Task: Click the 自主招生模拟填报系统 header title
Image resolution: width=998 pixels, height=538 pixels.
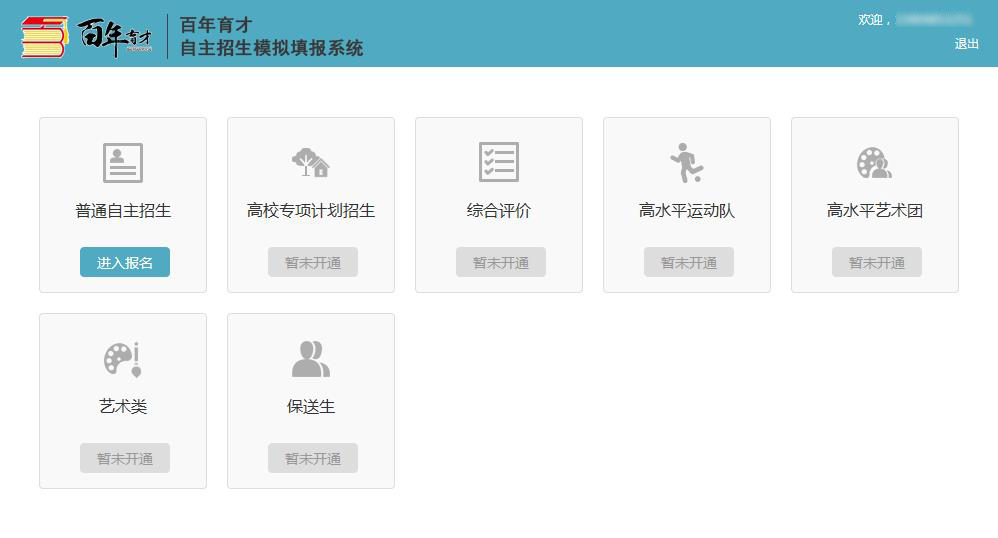Action: click(271, 48)
